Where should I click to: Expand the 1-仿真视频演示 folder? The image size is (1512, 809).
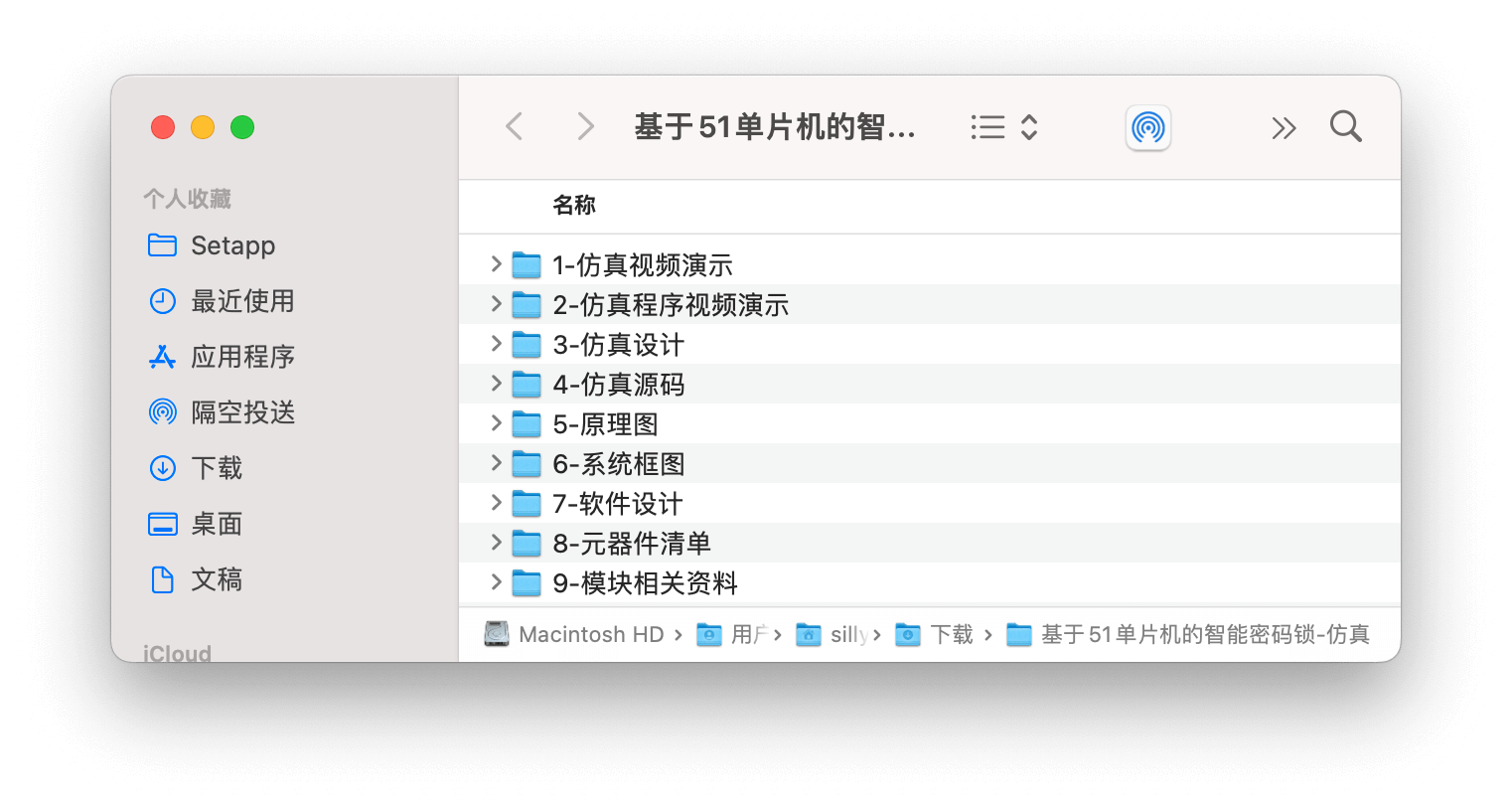[496, 263]
